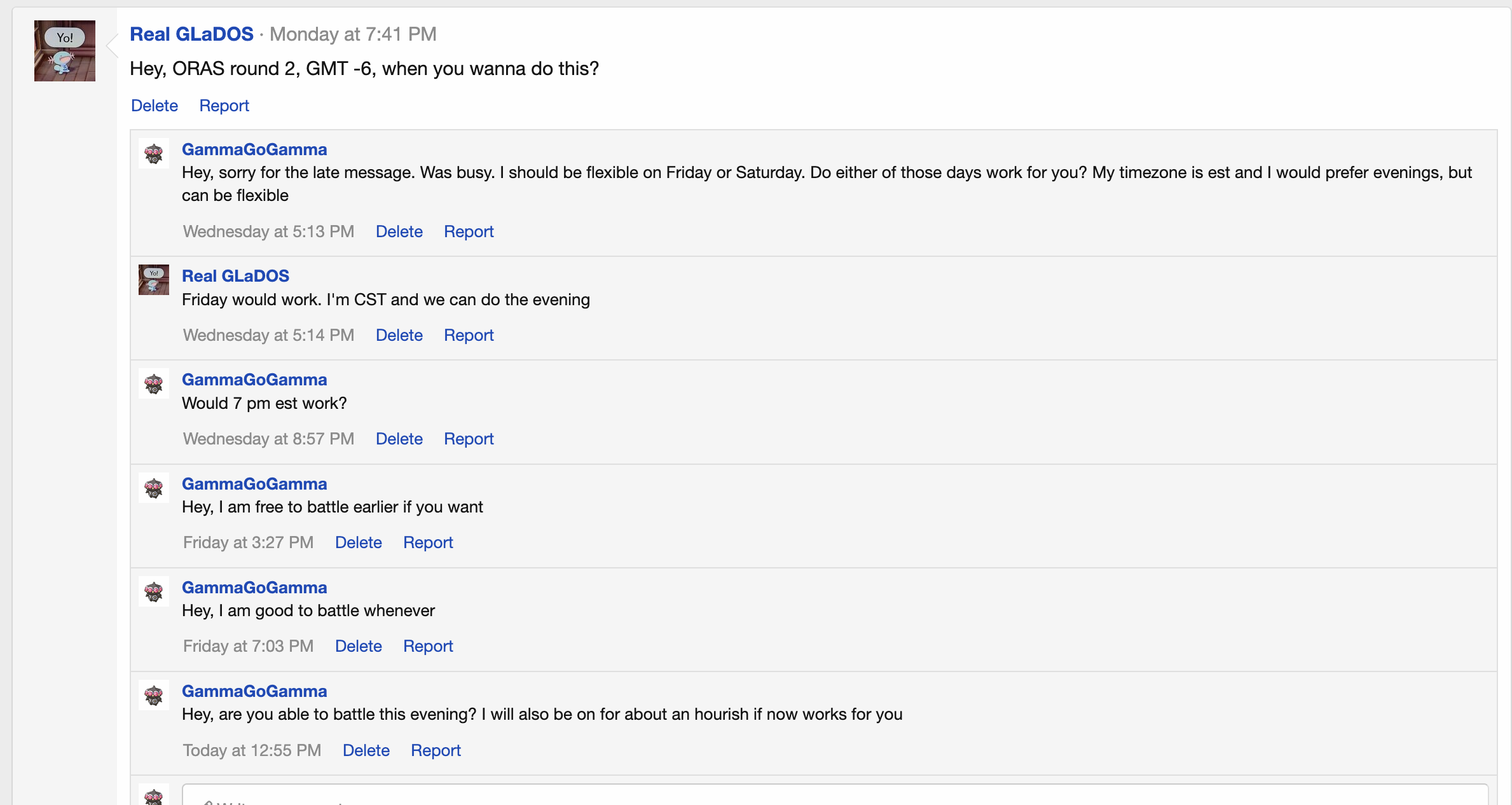
Task: Delete the Wednesday 5:13 PM comment
Action: coord(399,231)
